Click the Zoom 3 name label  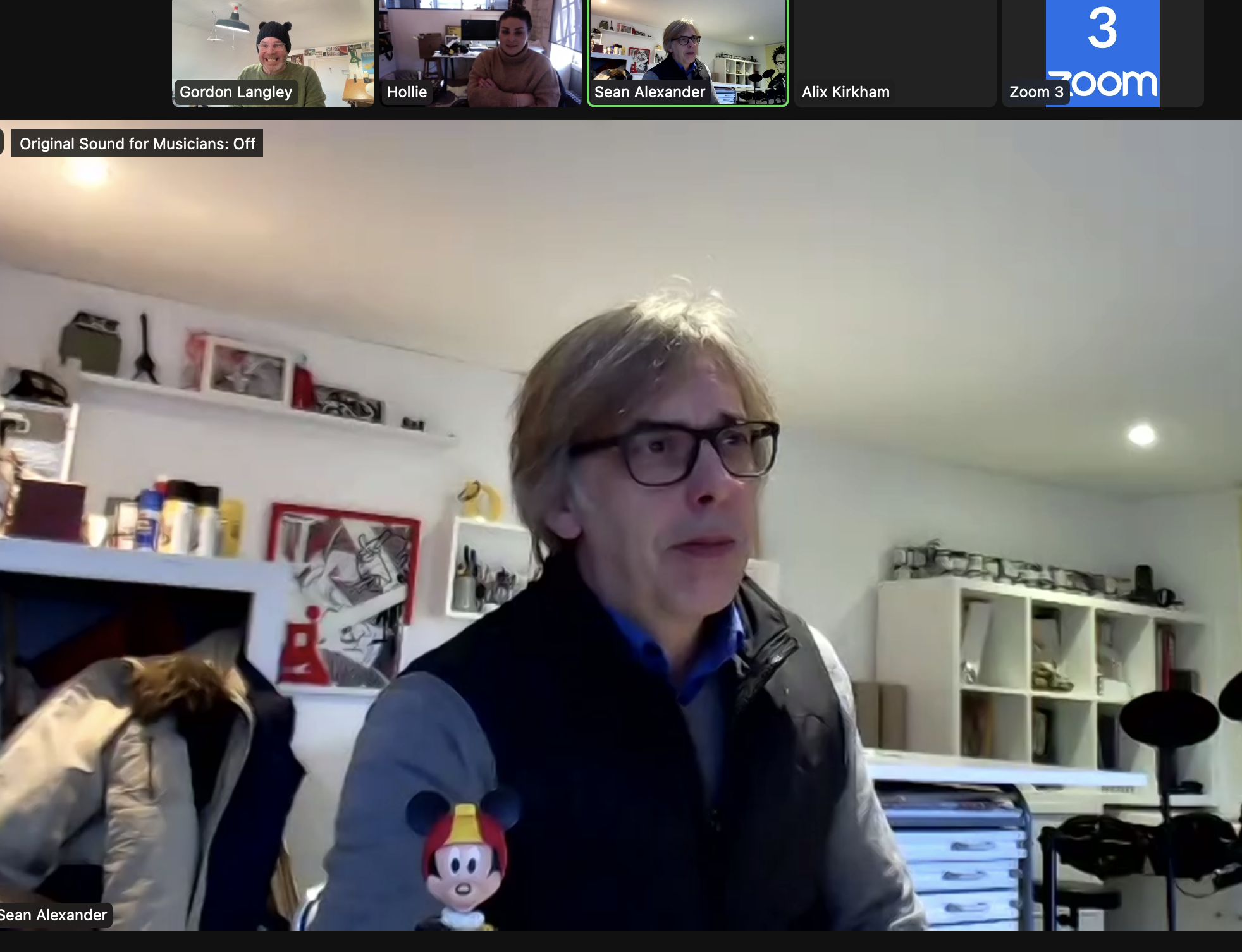1036,92
